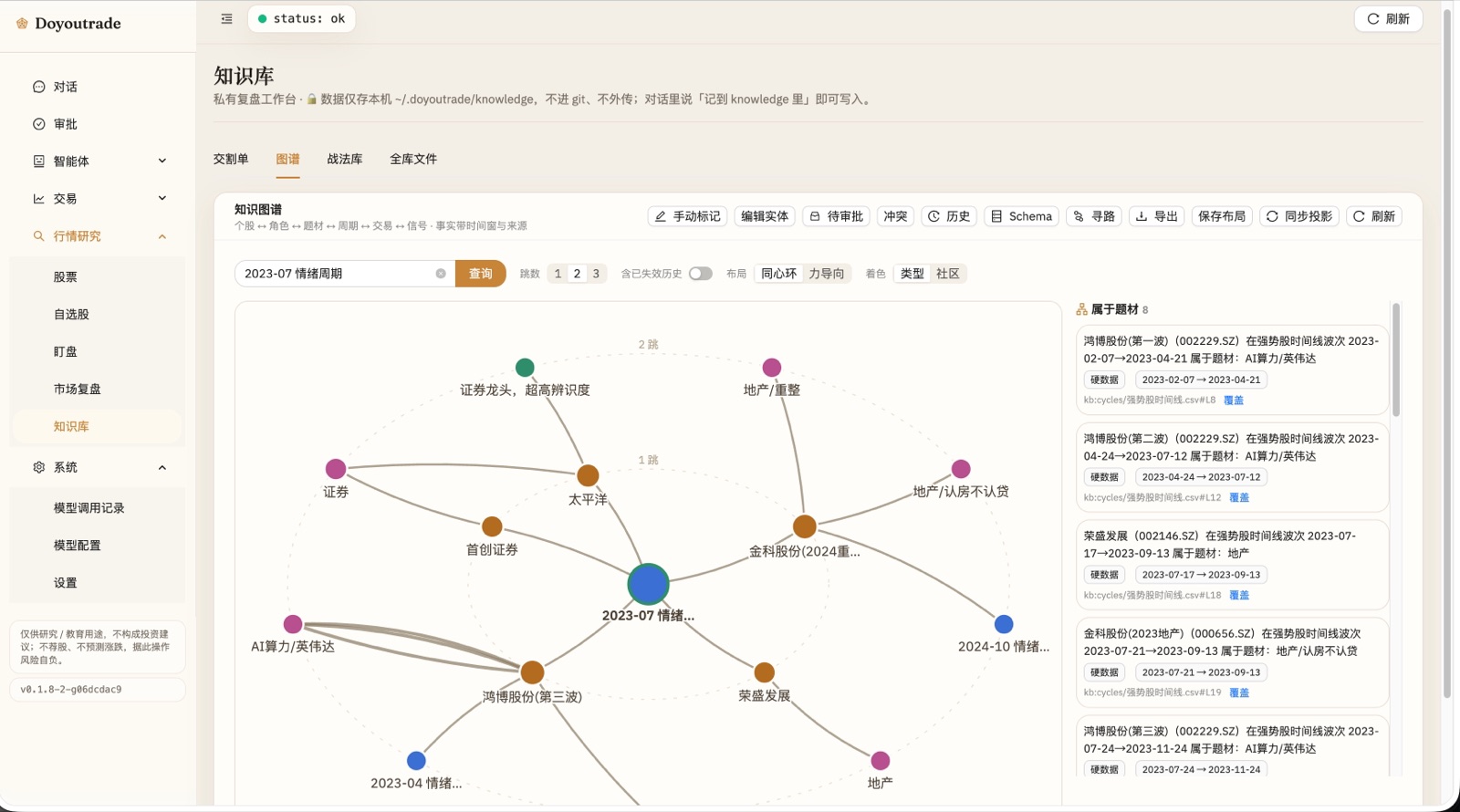
Task: Start 寻路 path finding
Action: 1094,216
